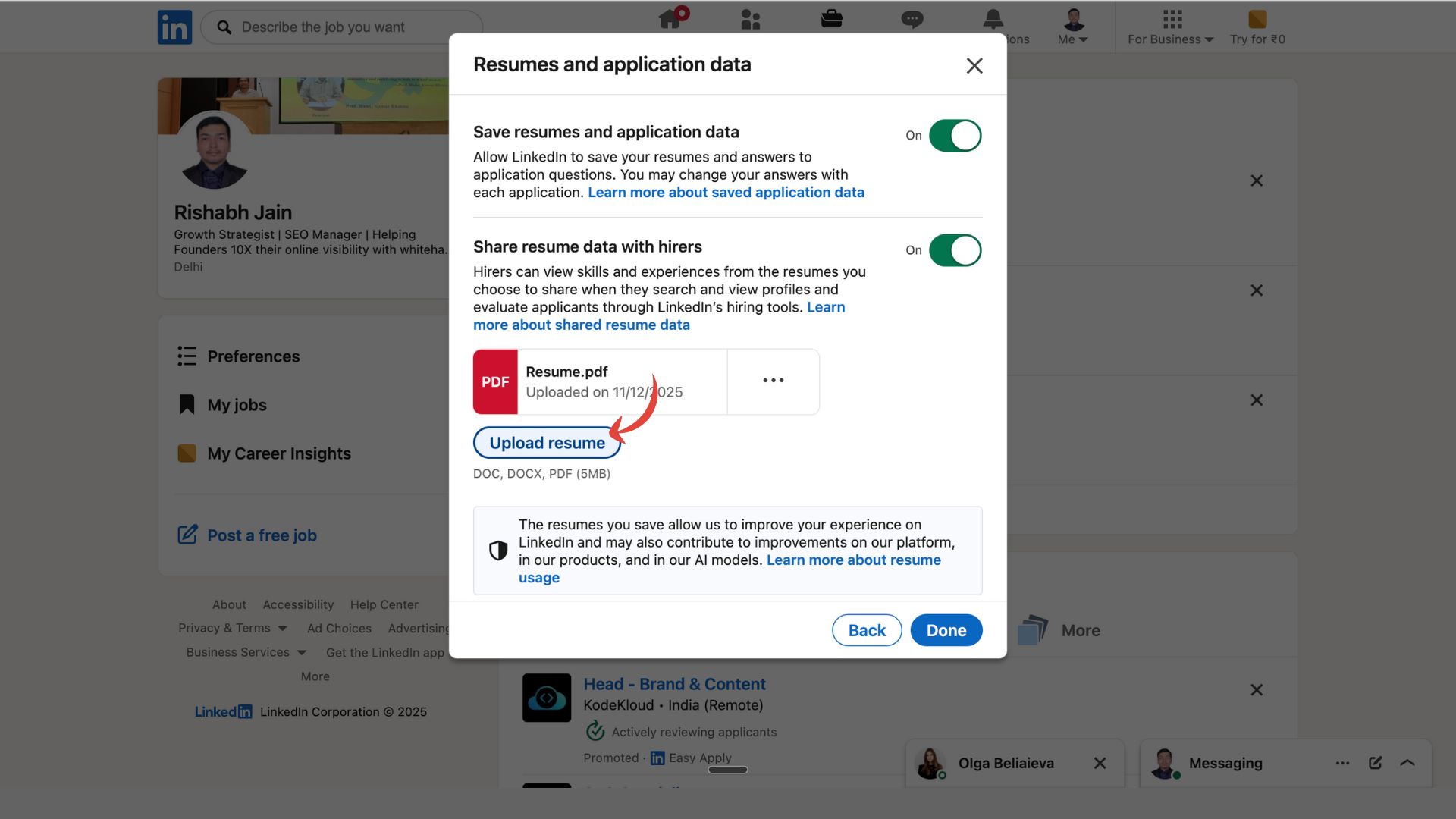
Task: Disable Share resume data with hirers
Action: tap(955, 250)
